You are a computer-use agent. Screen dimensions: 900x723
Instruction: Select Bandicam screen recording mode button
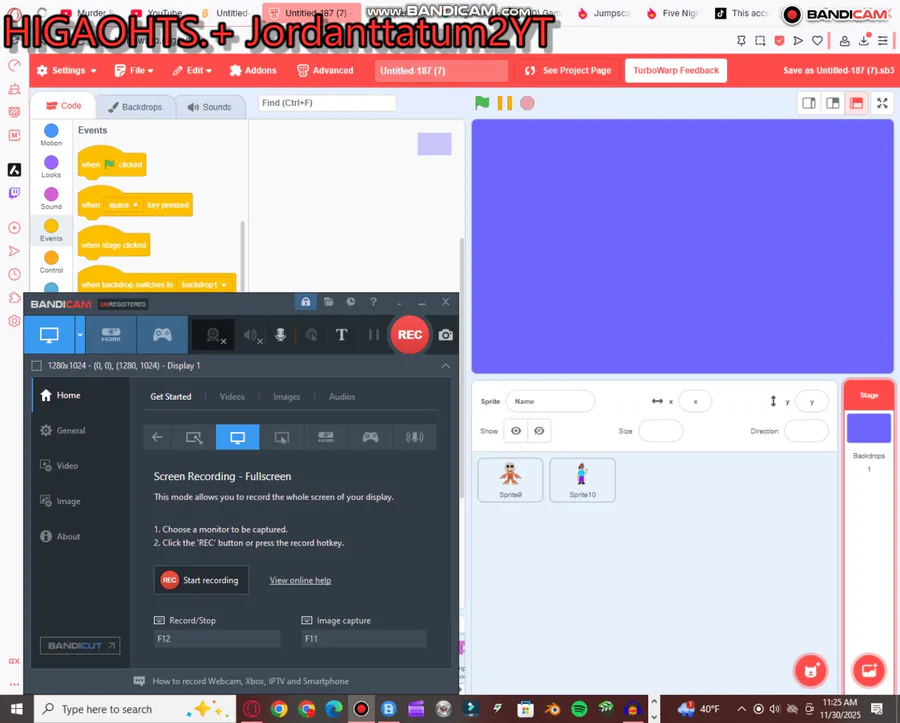tap(49, 335)
